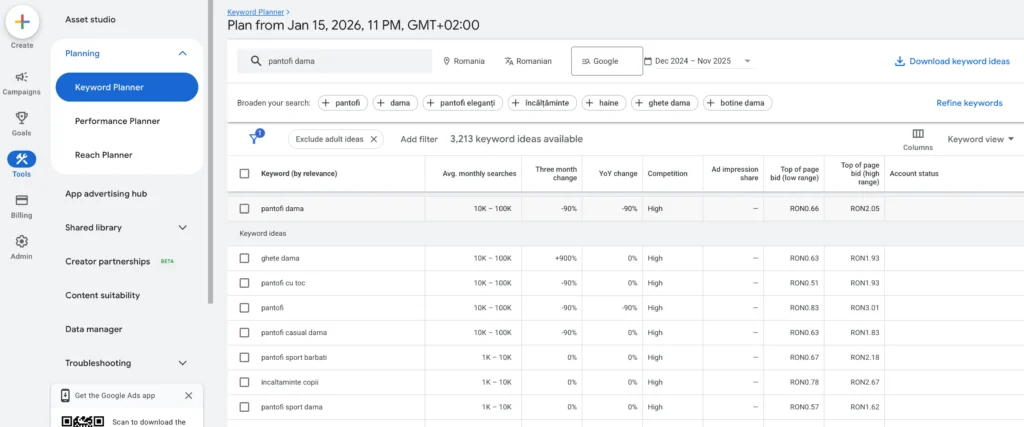Add the 'pantofi eleganți' broaden suggestion
Image resolution: width=1024 pixels, height=427 pixels.
pos(463,103)
